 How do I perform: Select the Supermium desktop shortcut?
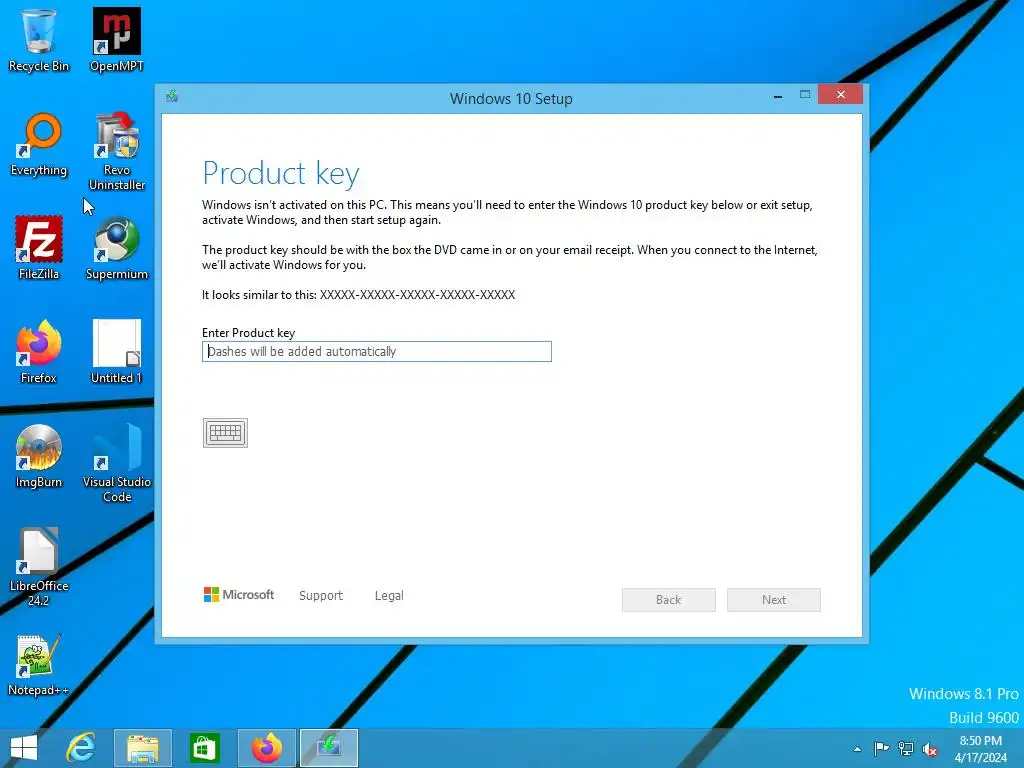pyautogui.click(x=117, y=248)
